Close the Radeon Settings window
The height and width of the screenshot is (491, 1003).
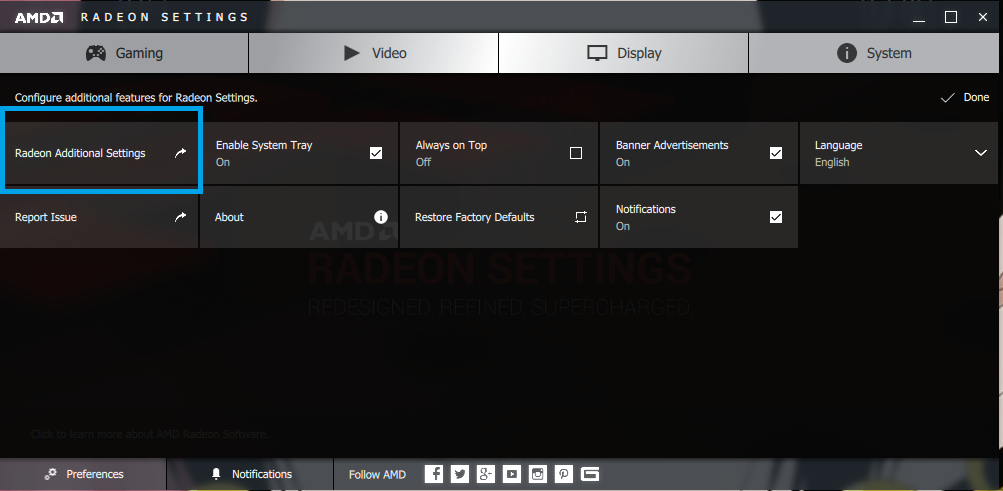tap(983, 17)
